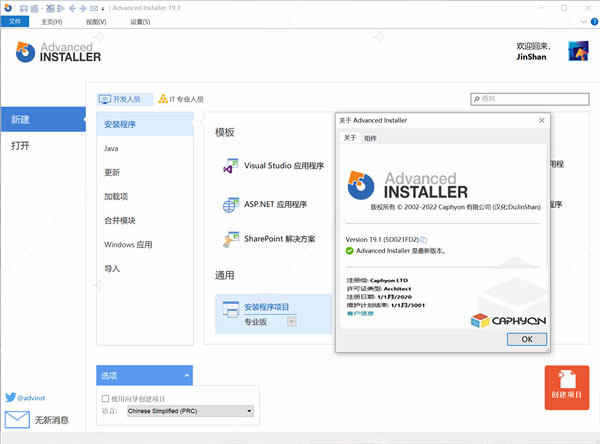600x444 pixels.
Task: Select the 导入 category
Action: point(145,269)
